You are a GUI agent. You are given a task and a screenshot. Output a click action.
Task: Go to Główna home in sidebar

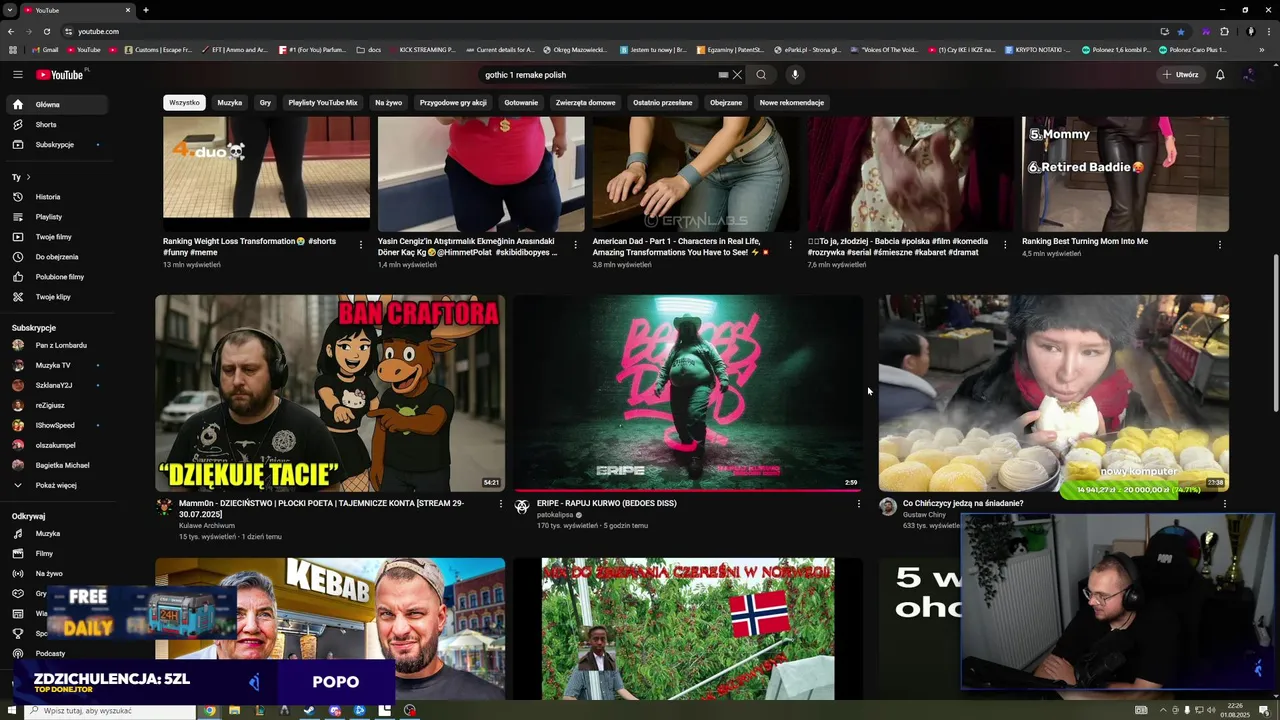[57, 104]
